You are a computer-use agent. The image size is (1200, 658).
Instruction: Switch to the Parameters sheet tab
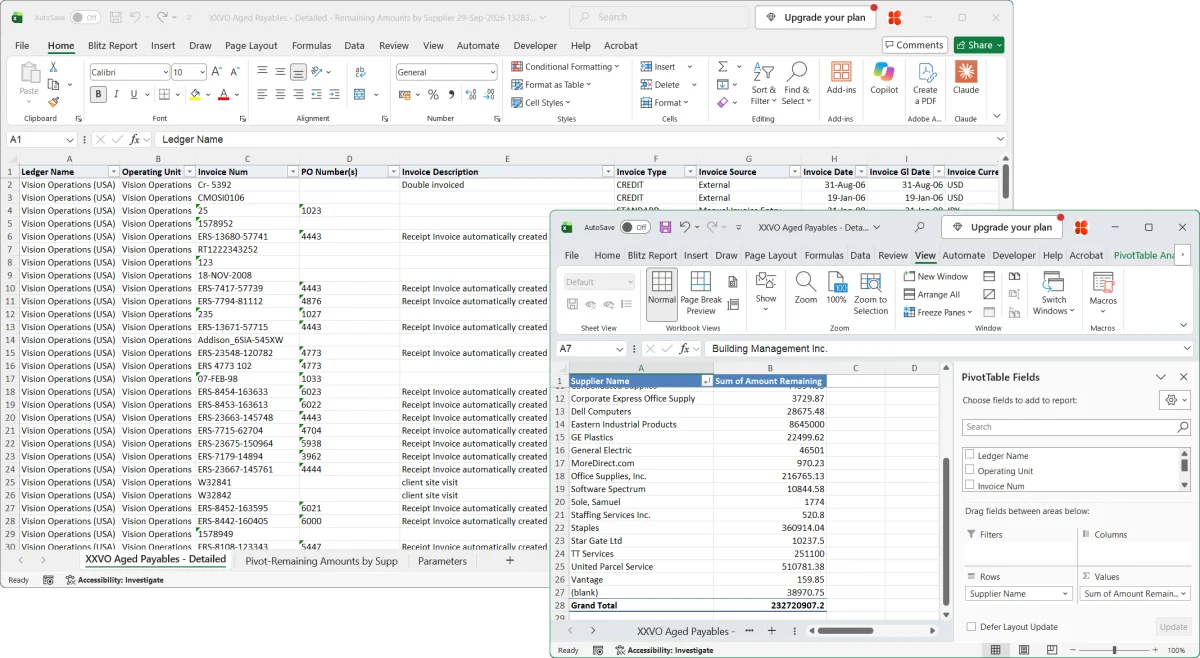click(x=442, y=561)
